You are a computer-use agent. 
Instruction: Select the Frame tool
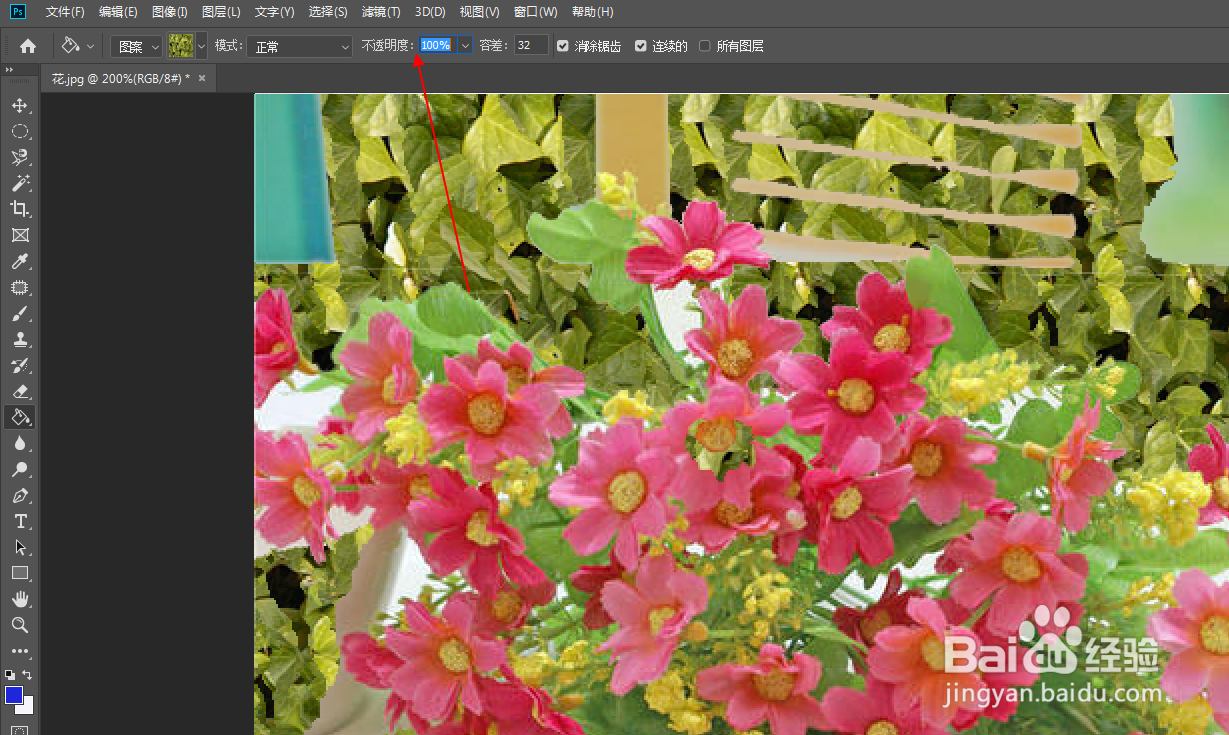(x=20, y=235)
